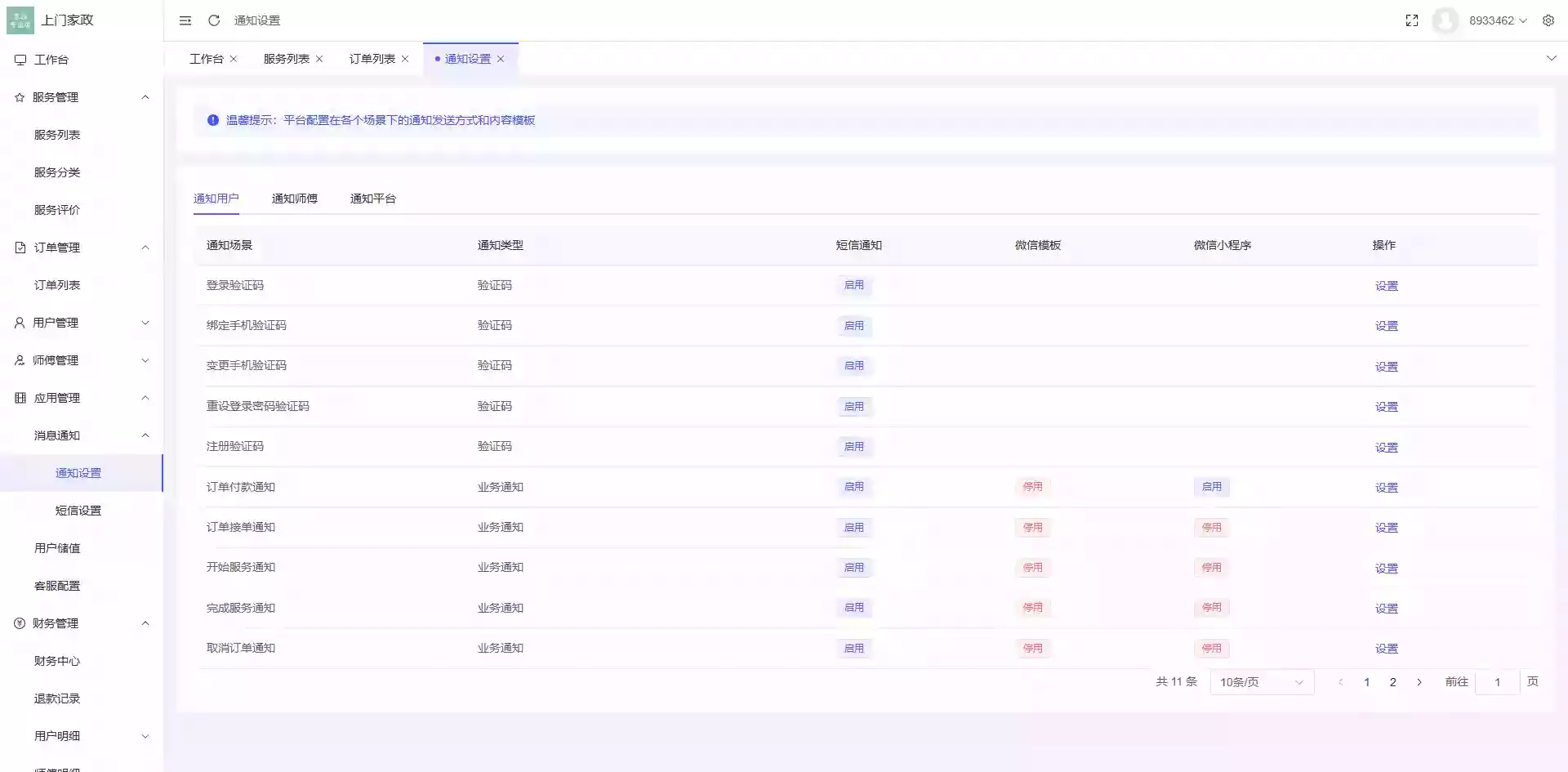
Task: Open the 10条/页 page size dropdown
Action: [x=1261, y=681]
